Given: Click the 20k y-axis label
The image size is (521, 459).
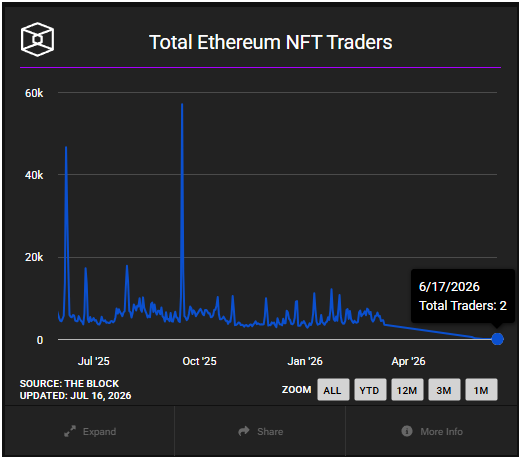Looking at the screenshot, I should (x=34, y=257).
